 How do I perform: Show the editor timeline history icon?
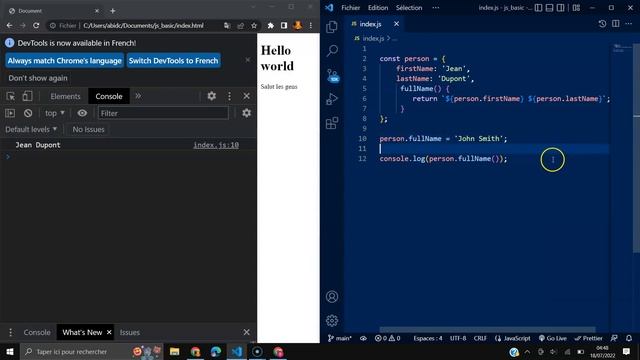[x=602, y=24]
